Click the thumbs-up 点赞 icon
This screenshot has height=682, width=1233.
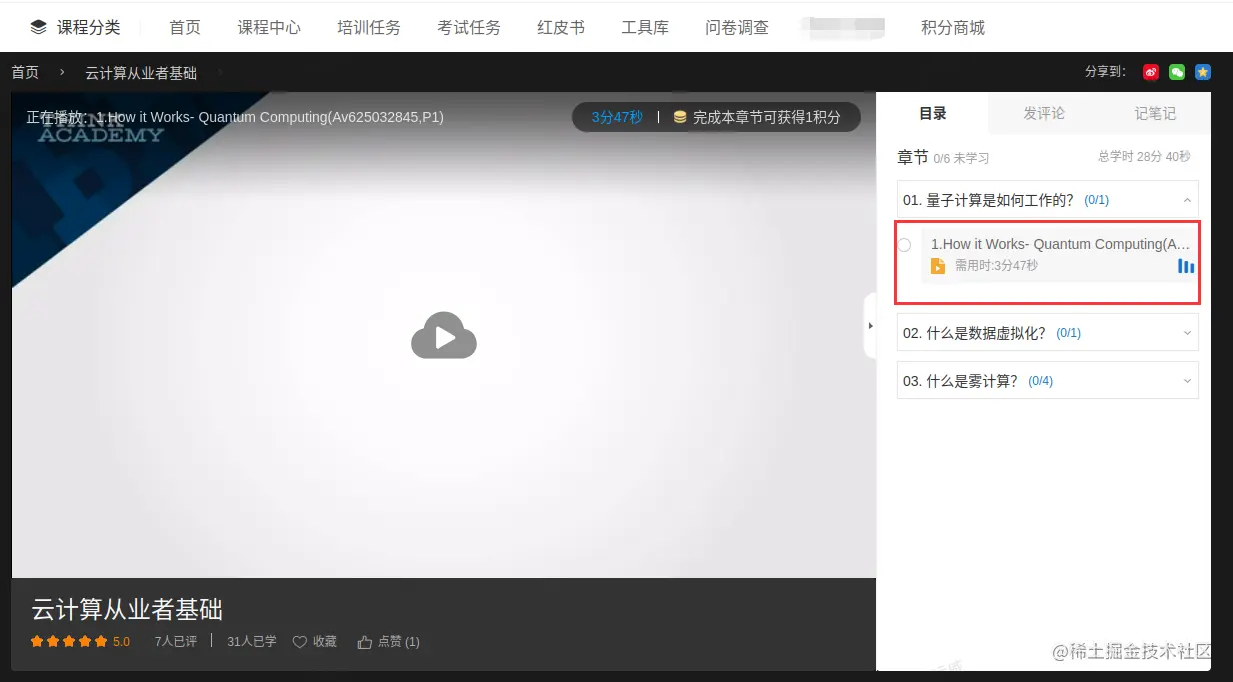pyautogui.click(x=365, y=642)
